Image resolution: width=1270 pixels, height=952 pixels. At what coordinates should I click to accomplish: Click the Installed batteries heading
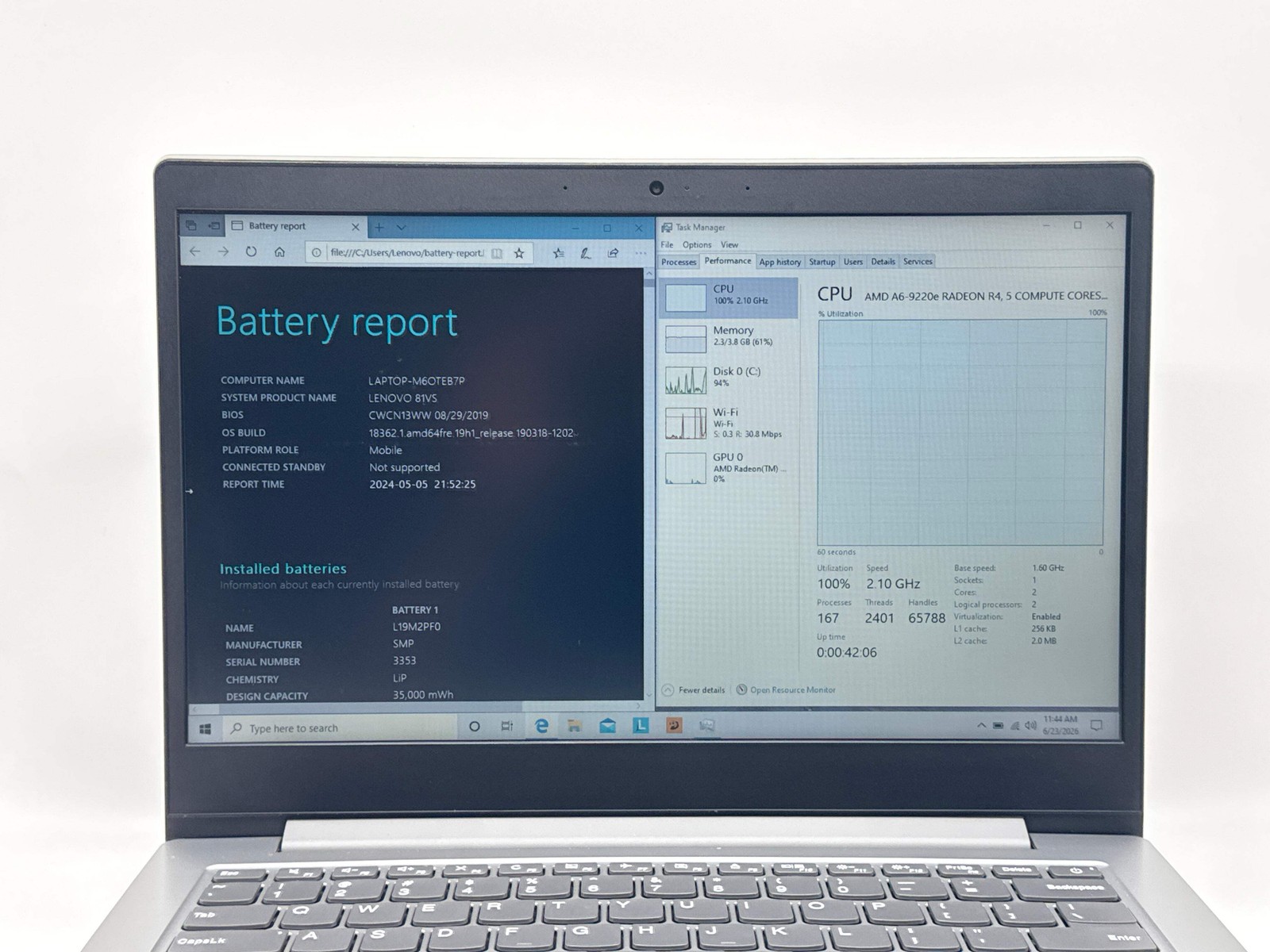click(283, 569)
